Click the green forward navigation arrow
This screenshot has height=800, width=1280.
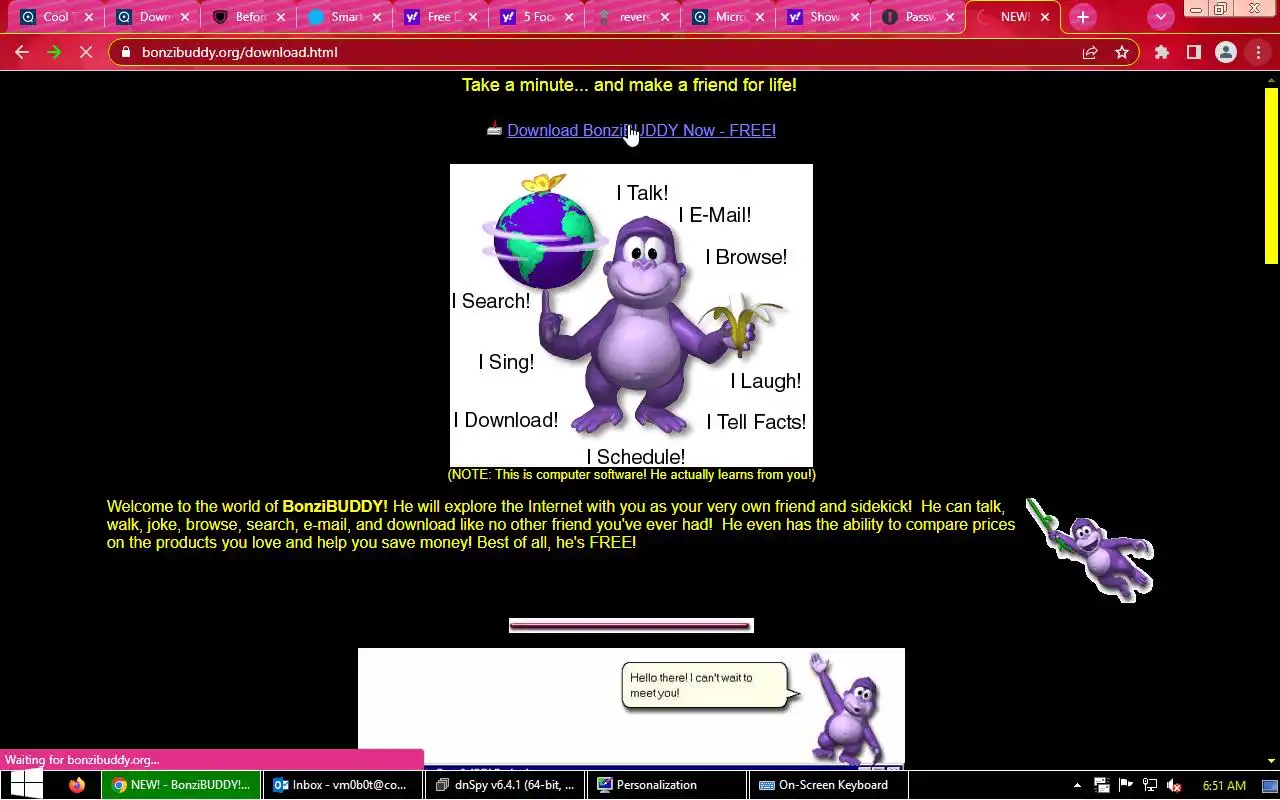coord(54,52)
